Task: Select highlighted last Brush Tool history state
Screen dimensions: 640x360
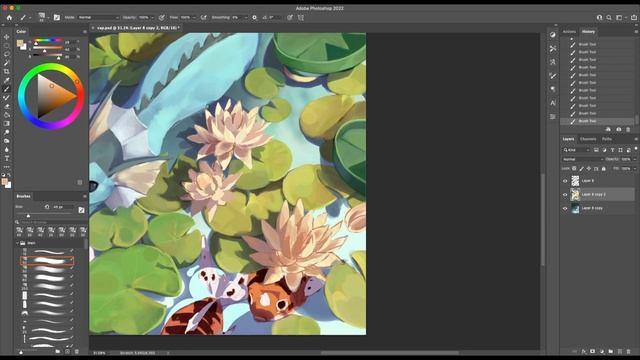Action: pyautogui.click(x=598, y=121)
